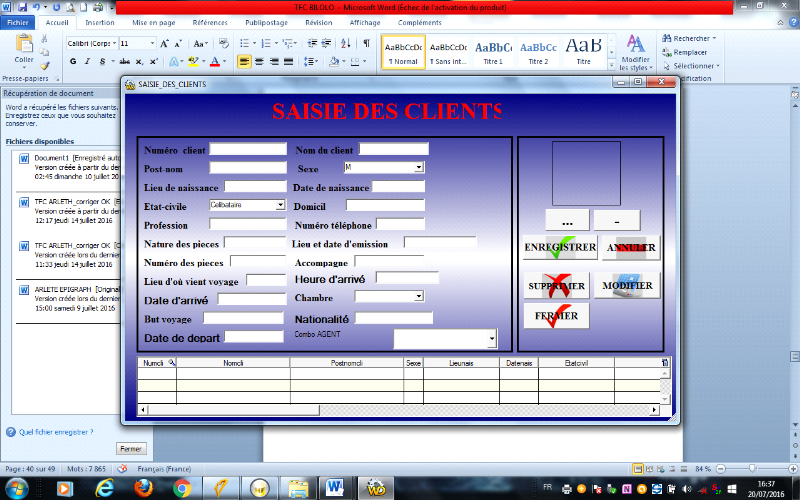Click the Italic formatting icon

87,62
